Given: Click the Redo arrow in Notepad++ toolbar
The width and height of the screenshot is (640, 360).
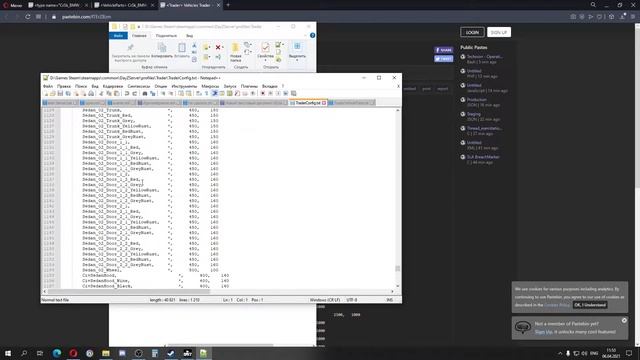Looking at the screenshot, I should coord(135,93).
